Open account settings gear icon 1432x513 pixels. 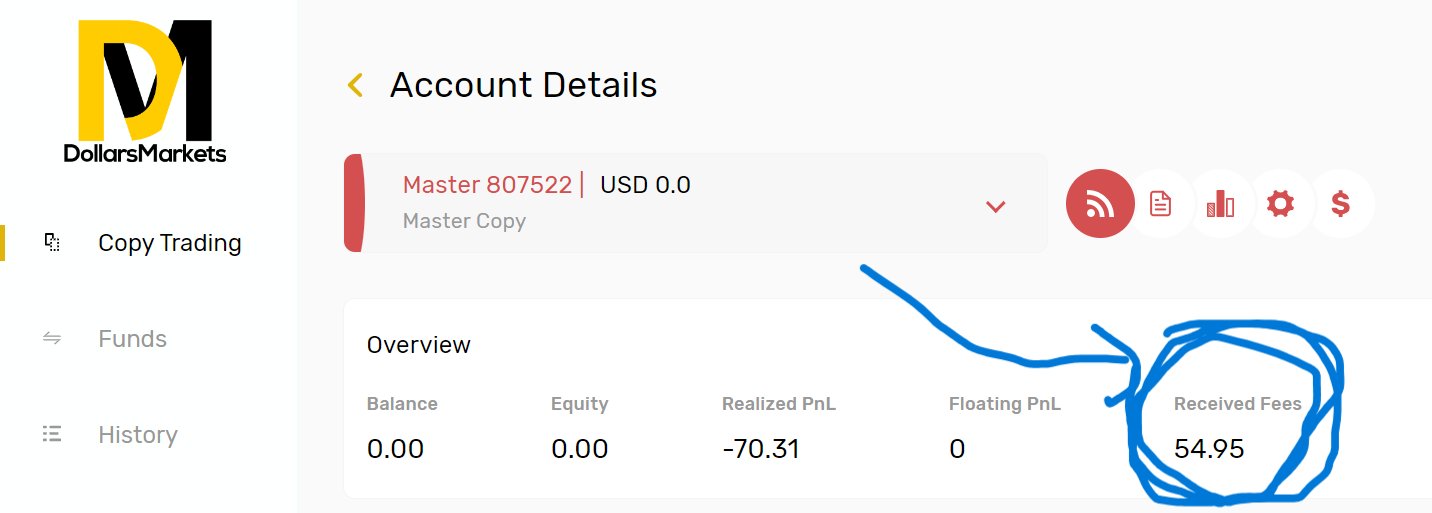tap(1280, 204)
